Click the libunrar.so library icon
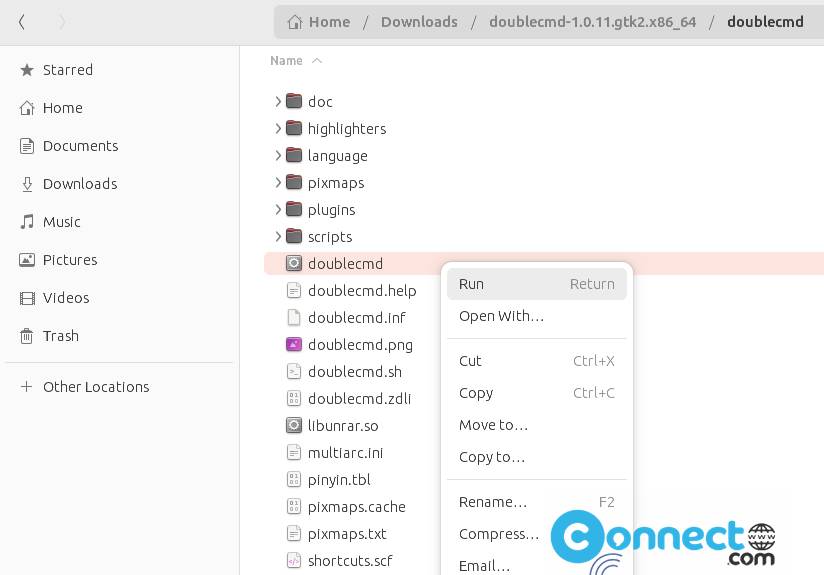This screenshot has width=824, height=575. [294, 425]
